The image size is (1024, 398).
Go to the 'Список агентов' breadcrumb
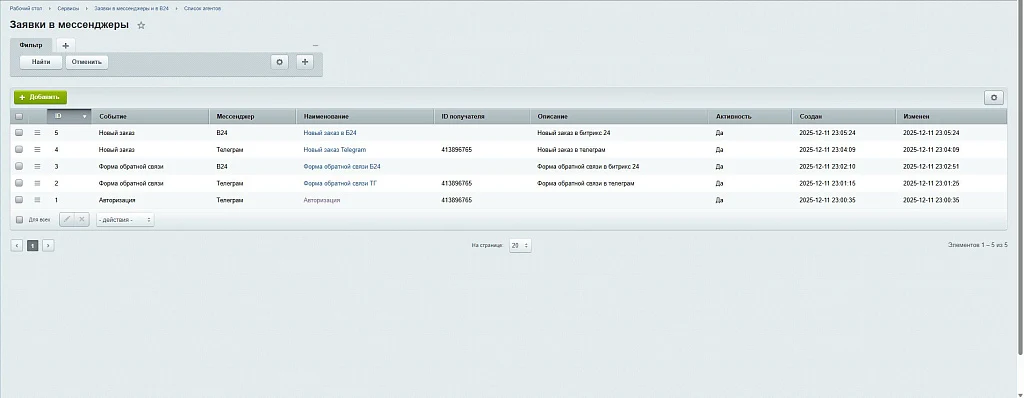point(202,8)
